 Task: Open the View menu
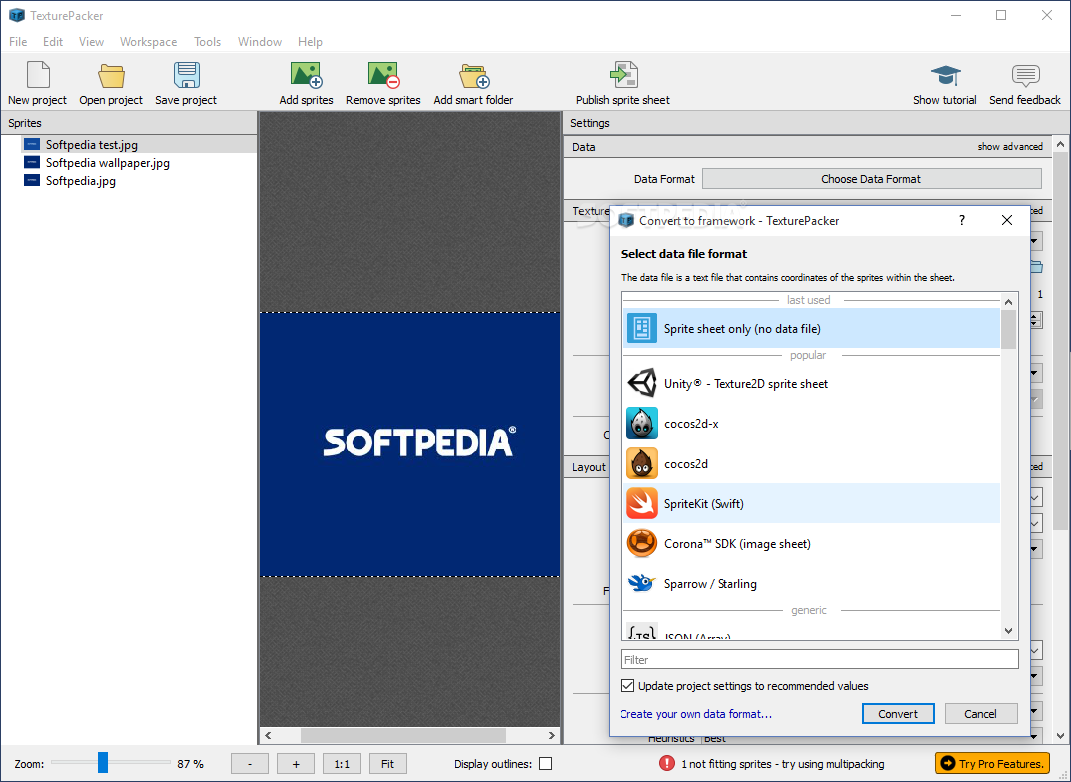(x=91, y=42)
